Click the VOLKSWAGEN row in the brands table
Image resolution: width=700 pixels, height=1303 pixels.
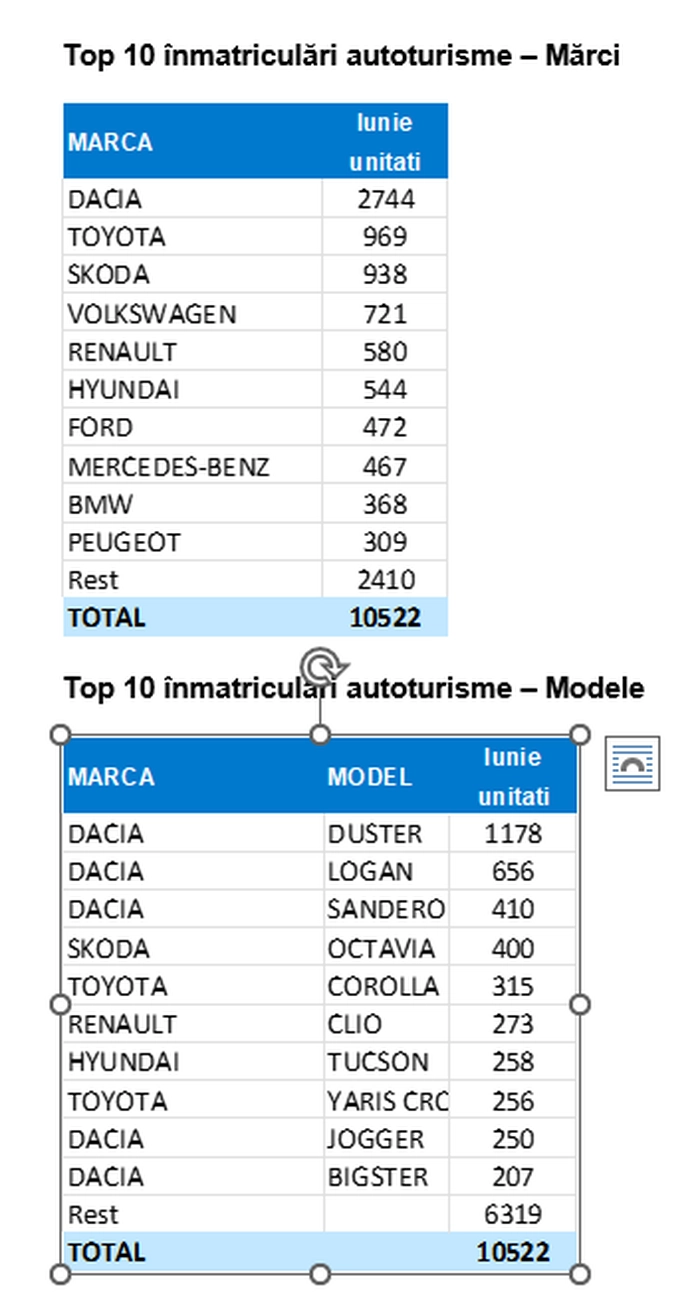[x=255, y=314]
